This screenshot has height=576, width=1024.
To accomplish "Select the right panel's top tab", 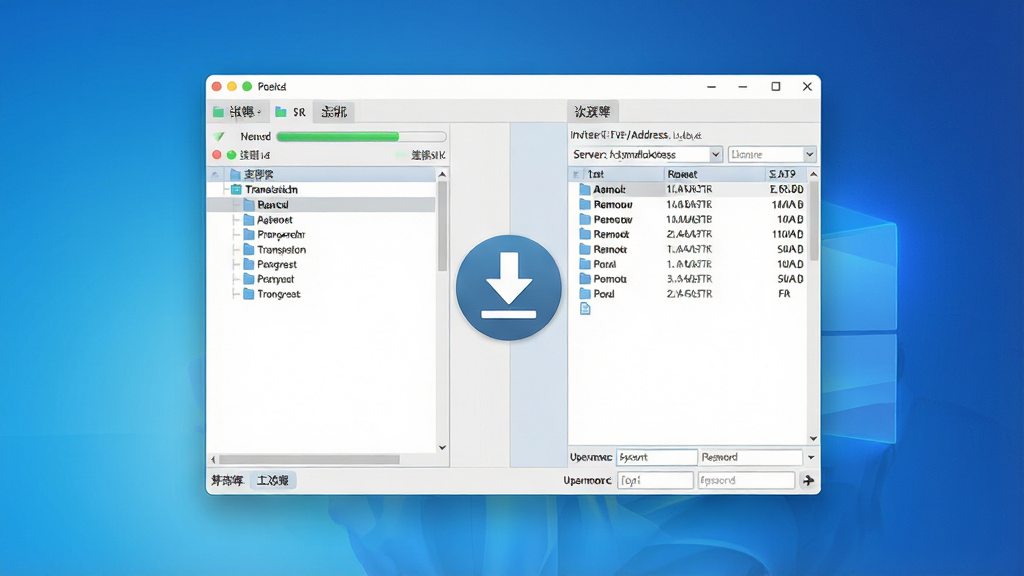I will tap(592, 112).
